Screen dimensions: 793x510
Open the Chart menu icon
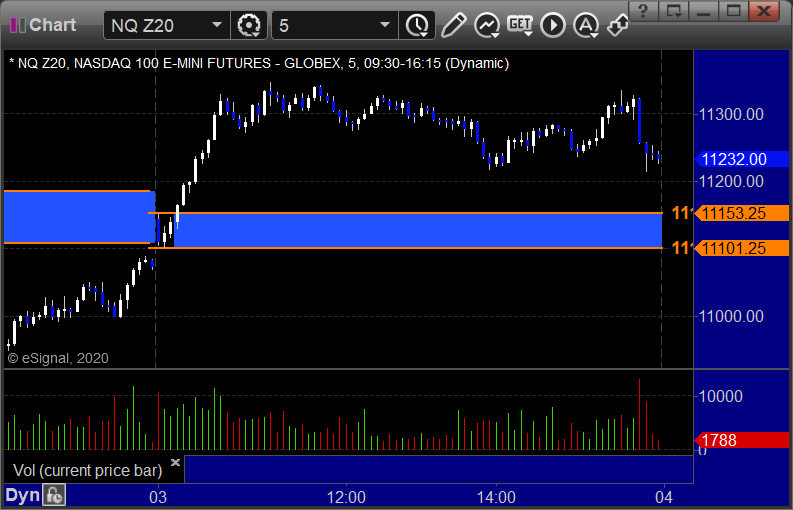pyautogui.click(x=18, y=25)
